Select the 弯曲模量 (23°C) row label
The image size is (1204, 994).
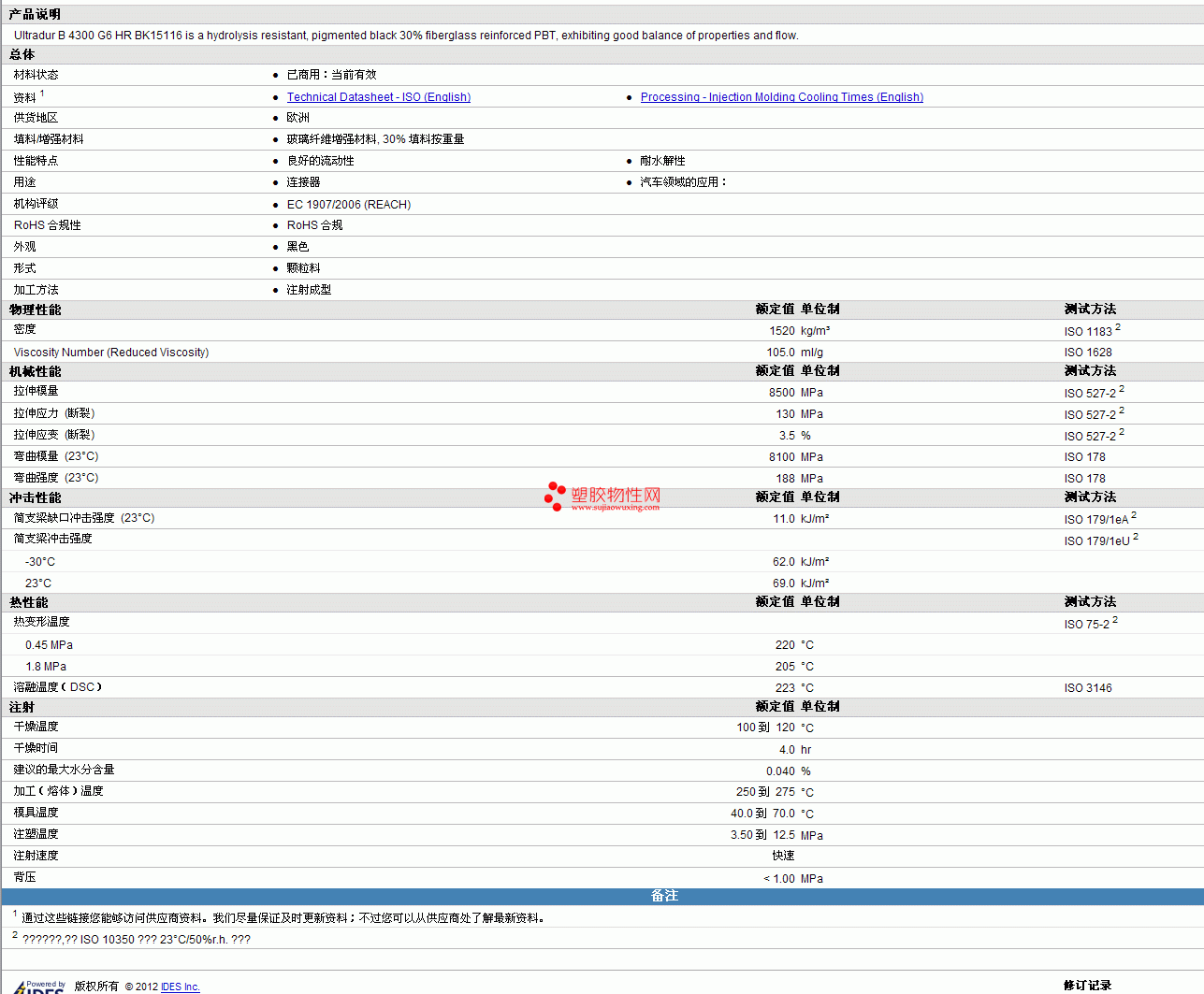56,456
